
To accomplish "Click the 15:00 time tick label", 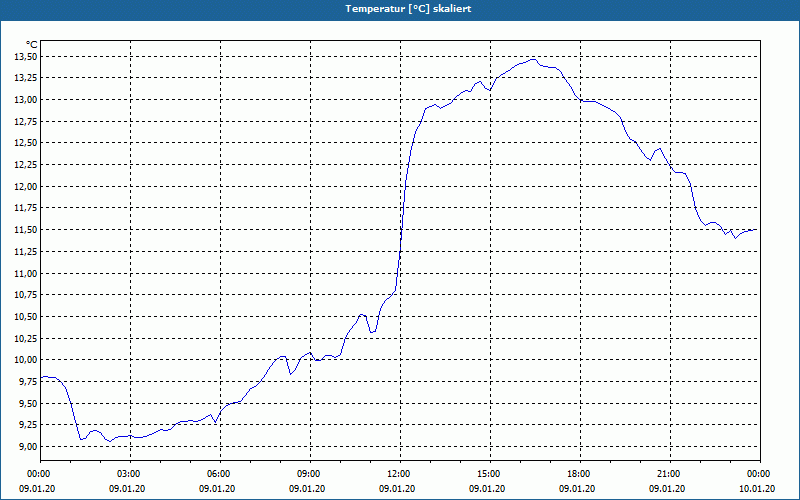I will coord(490,474).
